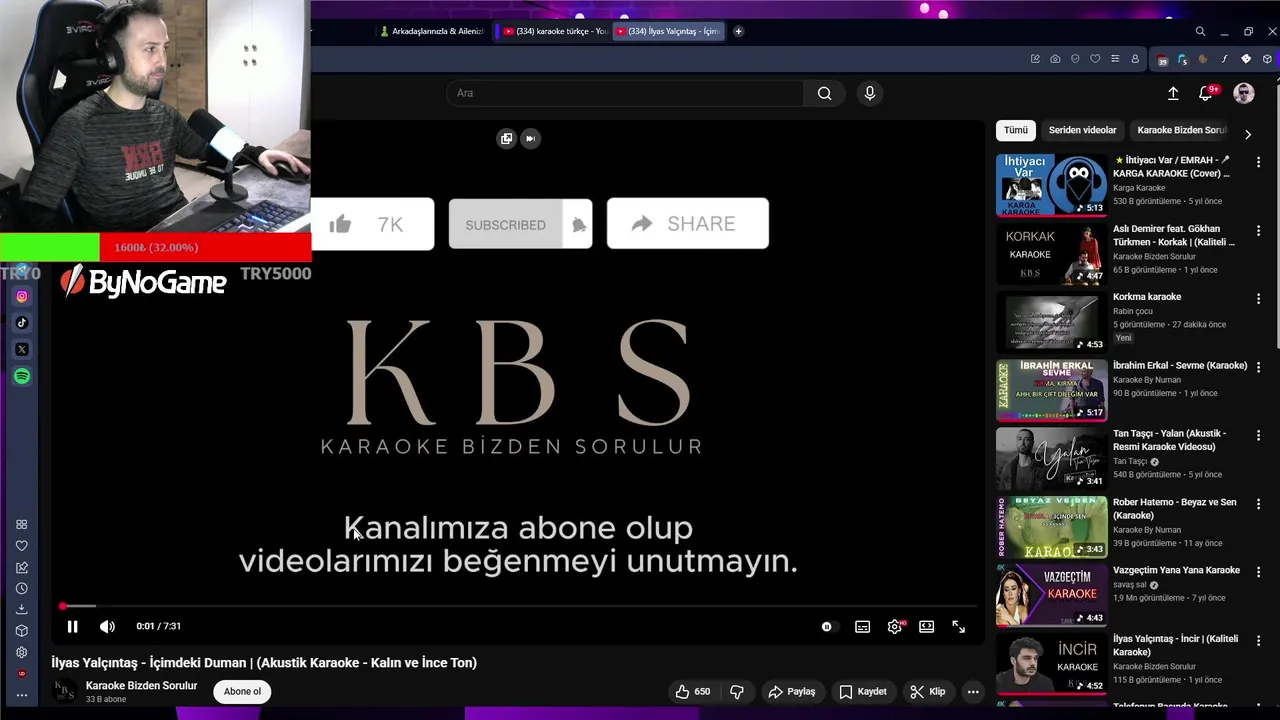Open the extensions cube icon in toolbar
This screenshot has width=1280, height=720.
tap(1267, 59)
